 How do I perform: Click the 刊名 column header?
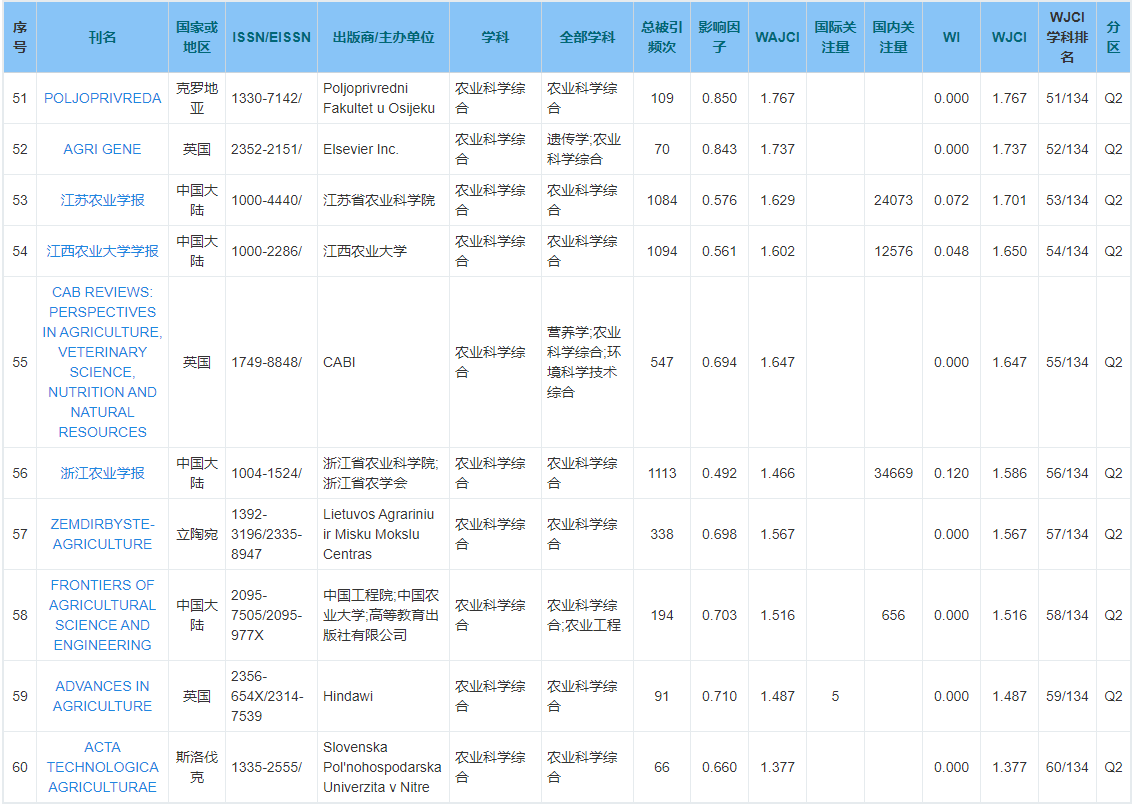point(103,37)
